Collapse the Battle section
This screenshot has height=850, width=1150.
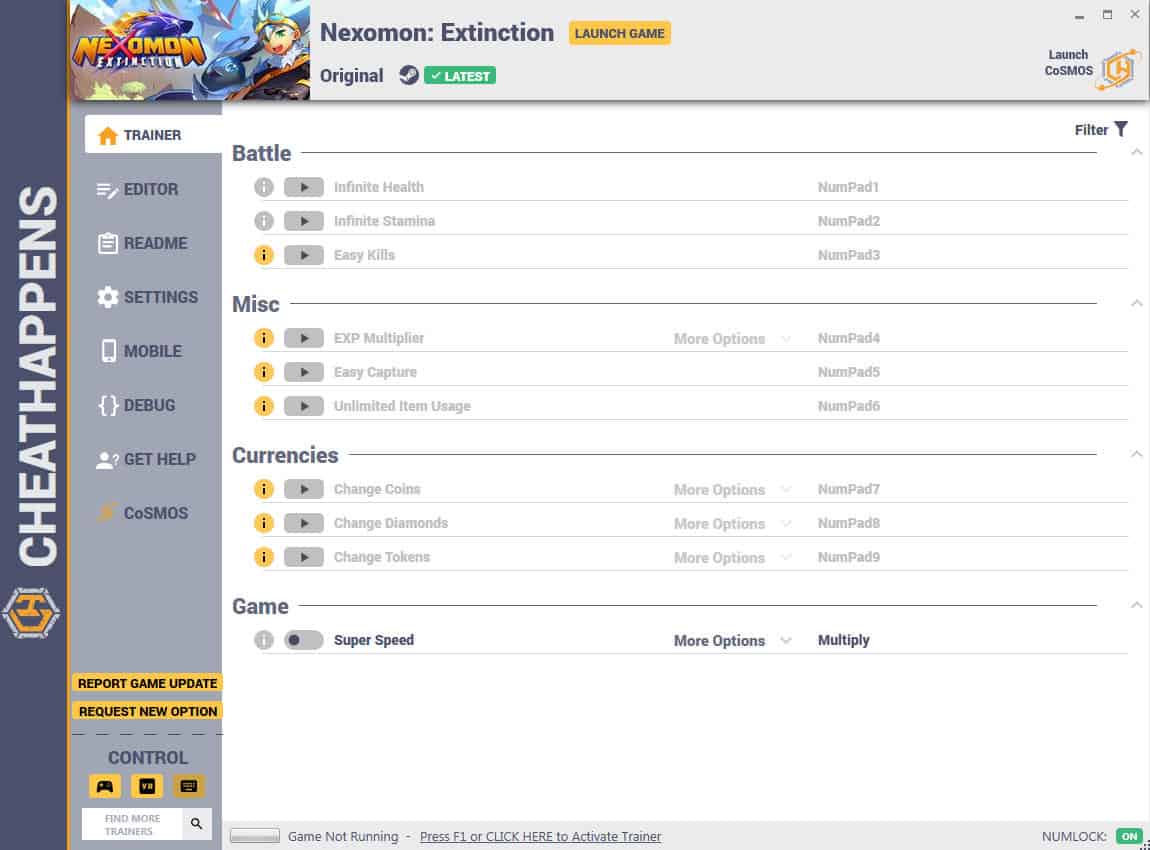1136,153
